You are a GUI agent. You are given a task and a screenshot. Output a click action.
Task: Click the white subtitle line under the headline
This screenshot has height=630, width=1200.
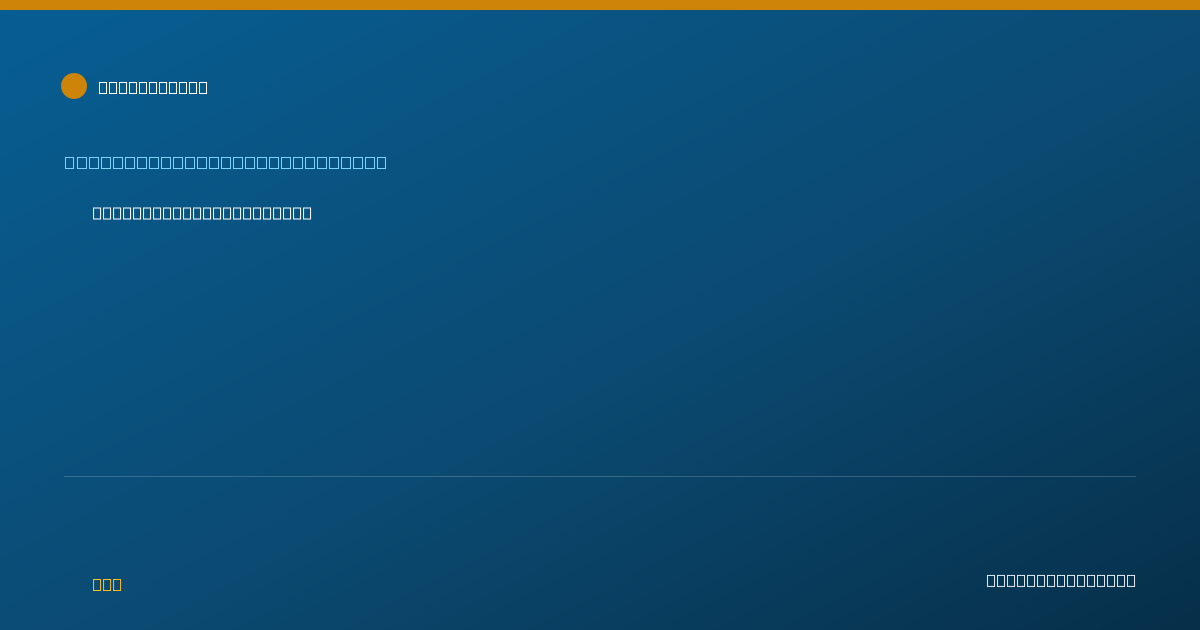202,213
